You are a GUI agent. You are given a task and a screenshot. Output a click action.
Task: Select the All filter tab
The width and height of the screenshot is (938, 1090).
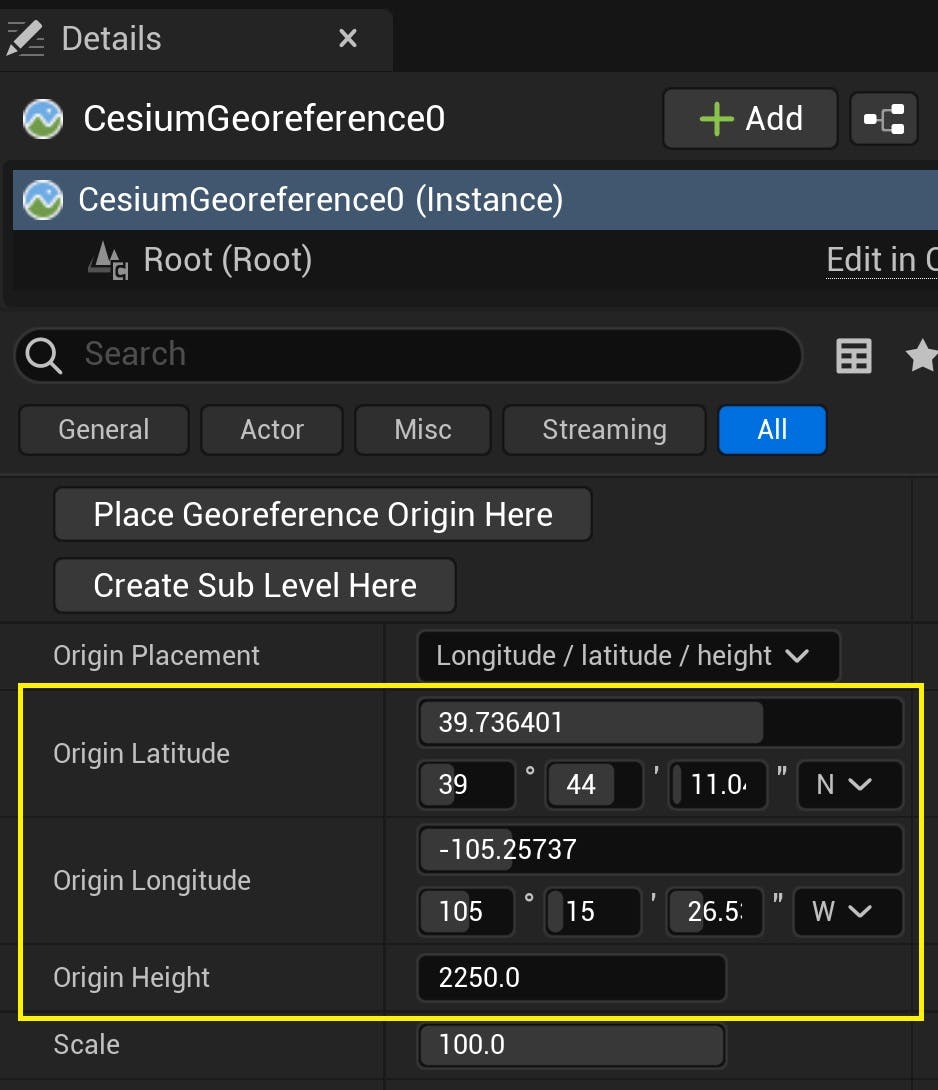pyautogui.click(x=773, y=430)
